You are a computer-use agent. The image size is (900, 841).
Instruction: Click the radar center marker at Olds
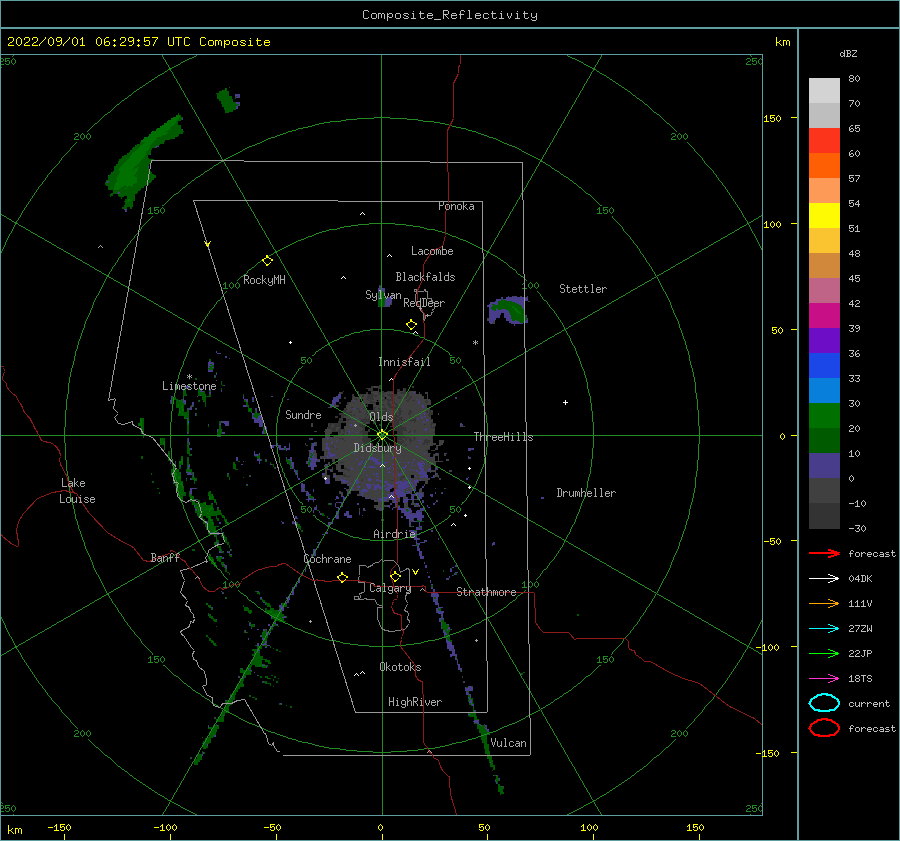[382, 435]
